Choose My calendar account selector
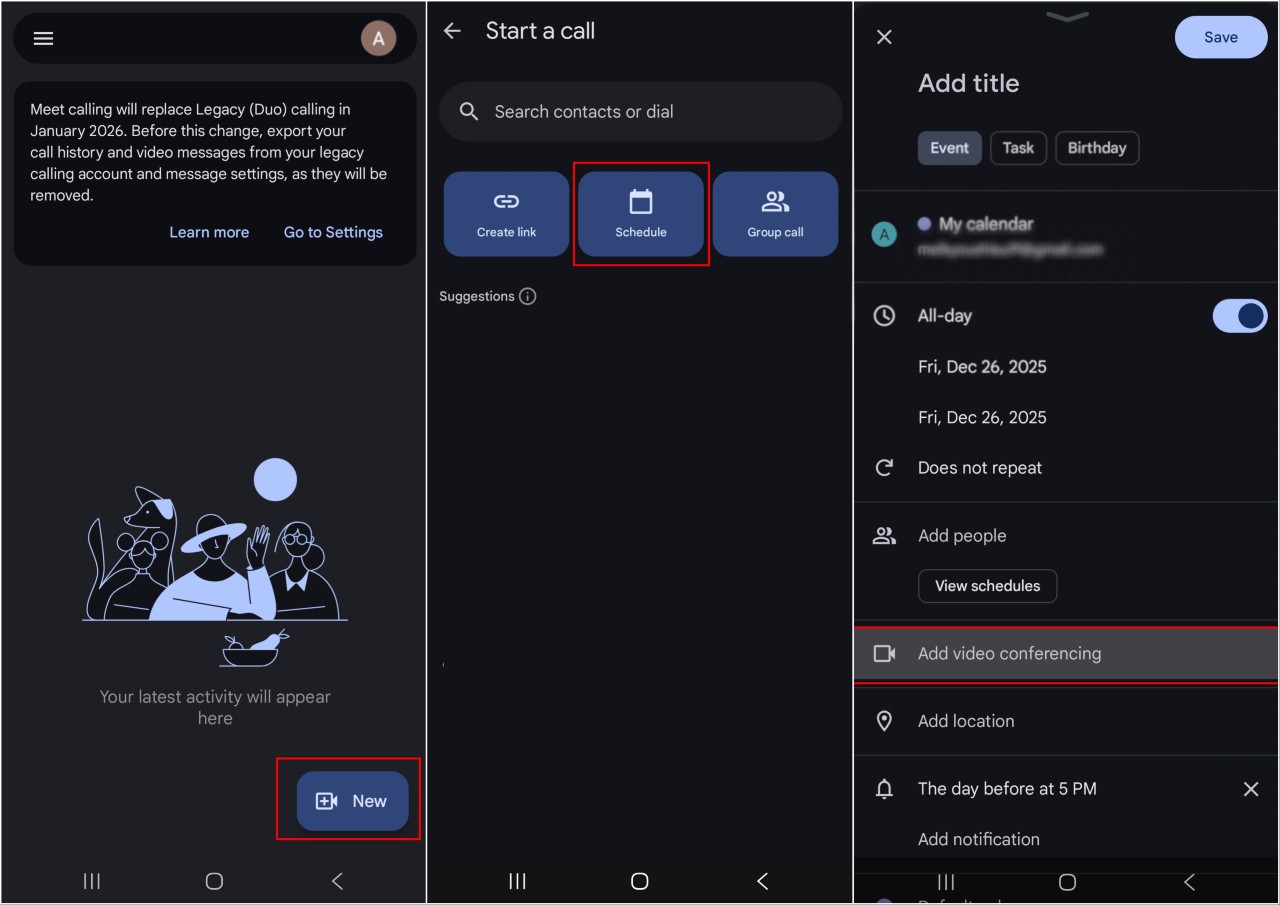The width and height of the screenshot is (1280, 905). [1010, 236]
